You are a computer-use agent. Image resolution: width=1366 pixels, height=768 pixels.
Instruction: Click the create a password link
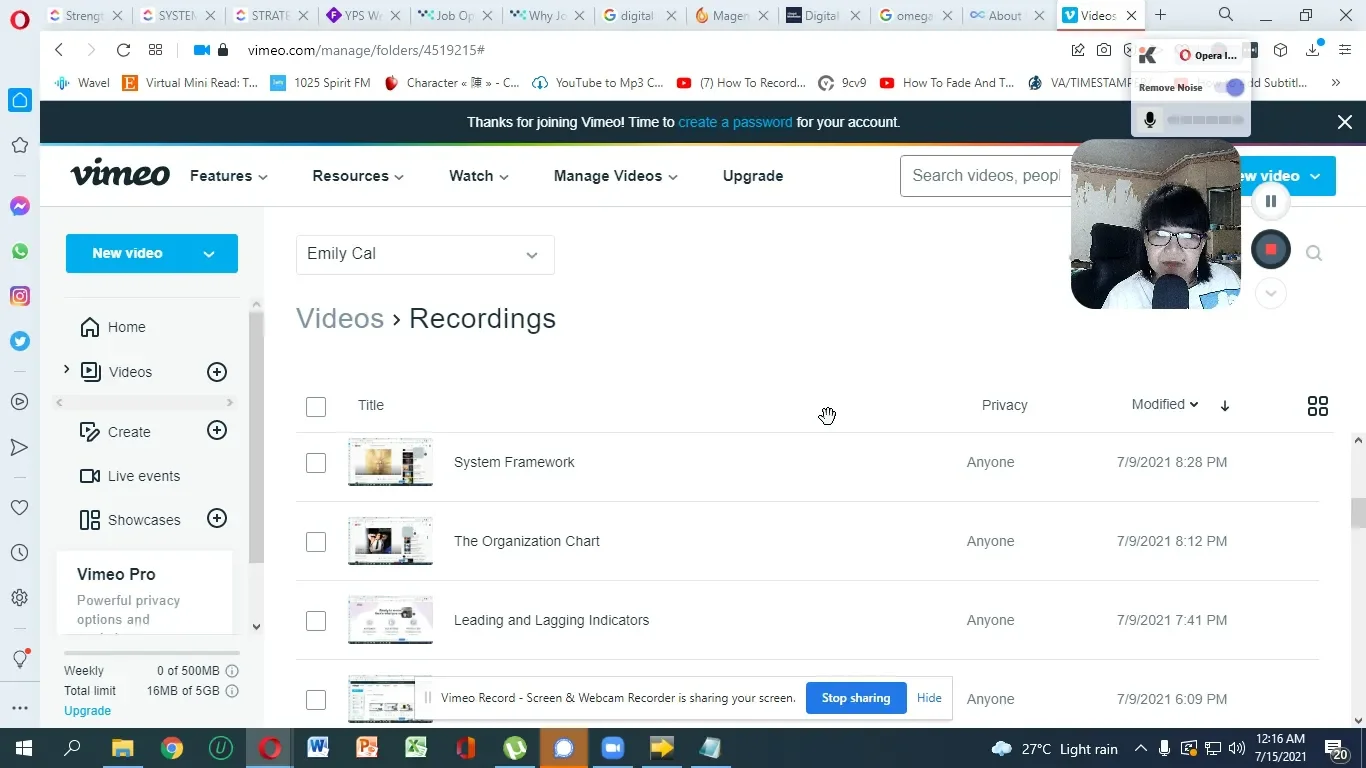click(735, 122)
